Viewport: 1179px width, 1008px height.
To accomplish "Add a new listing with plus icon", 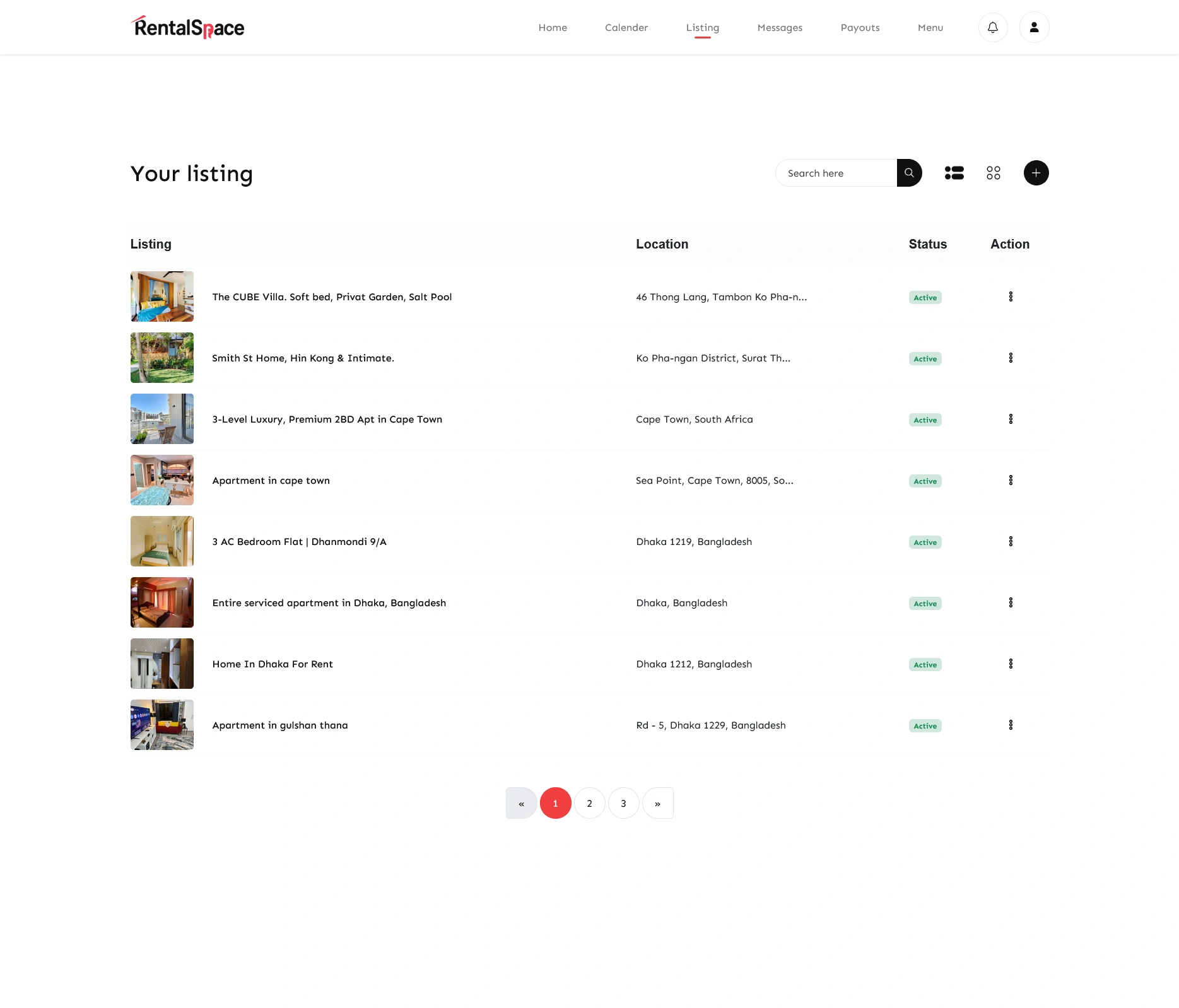I will (x=1036, y=173).
